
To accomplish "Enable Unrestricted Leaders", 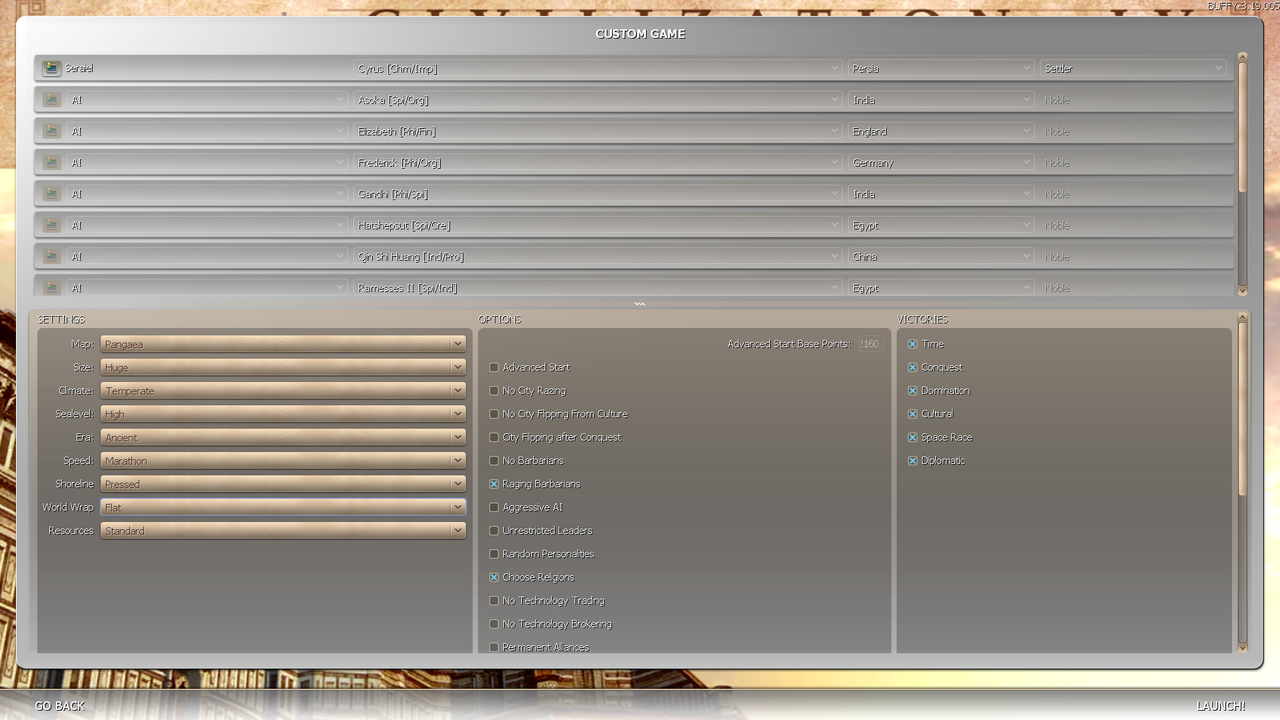I will coord(494,530).
